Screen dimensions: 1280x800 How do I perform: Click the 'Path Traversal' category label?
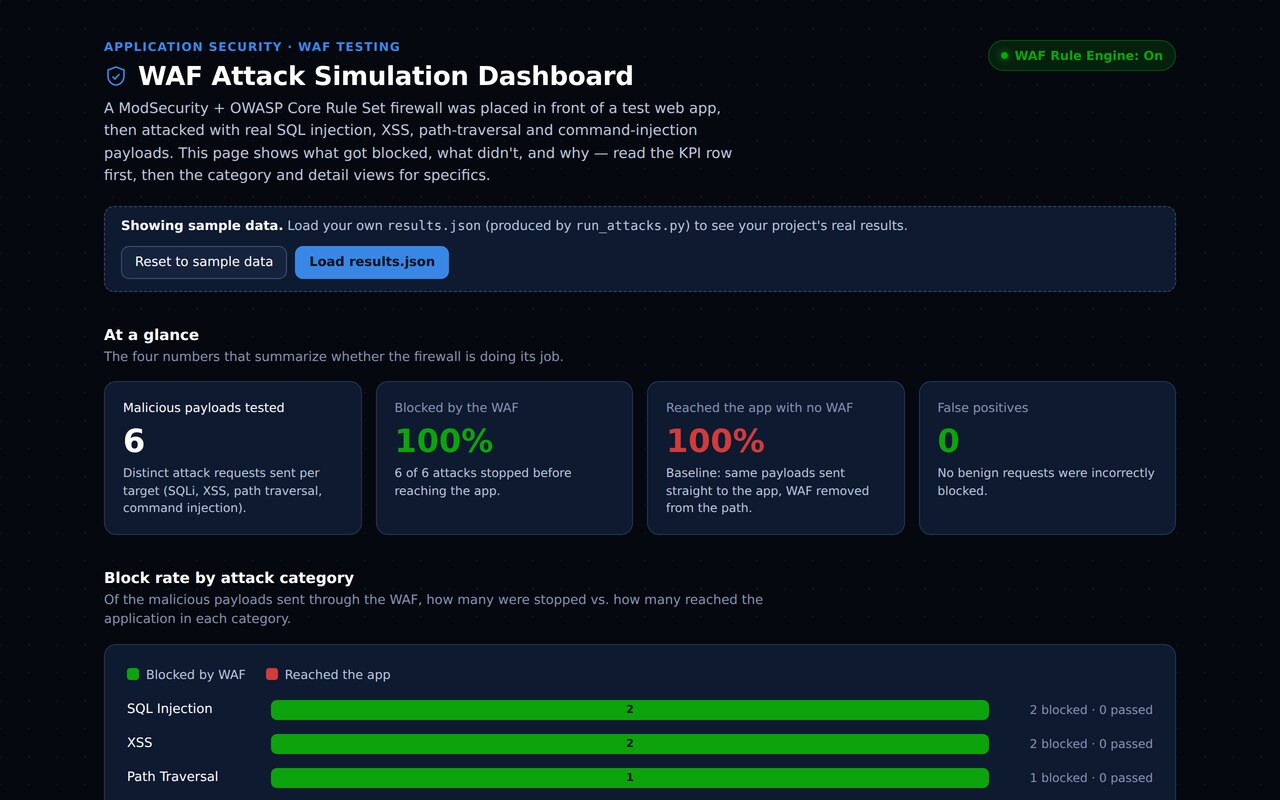click(172, 777)
